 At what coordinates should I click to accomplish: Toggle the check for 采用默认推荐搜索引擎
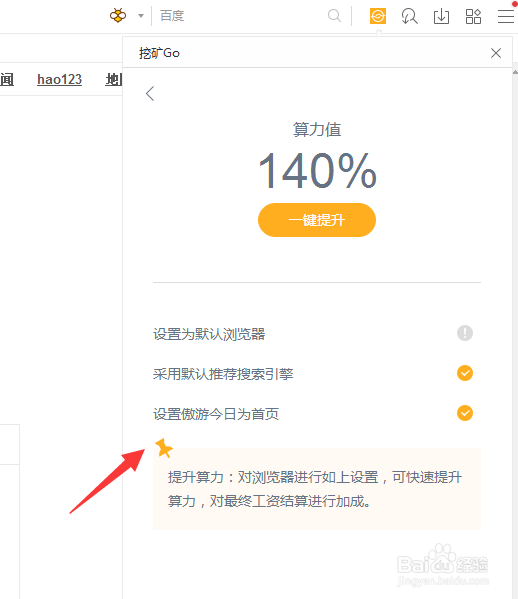tap(465, 373)
